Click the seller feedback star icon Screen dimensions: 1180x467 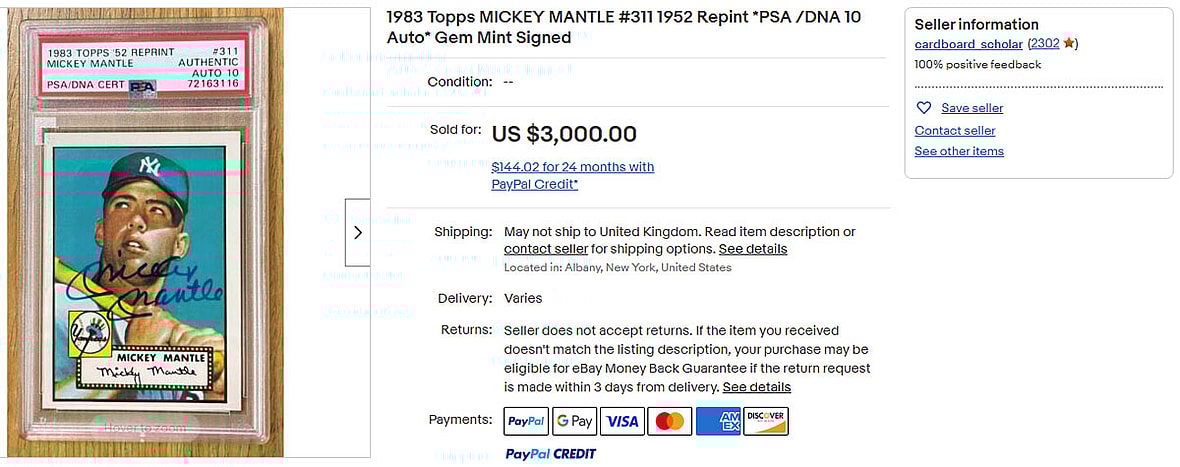1069,44
